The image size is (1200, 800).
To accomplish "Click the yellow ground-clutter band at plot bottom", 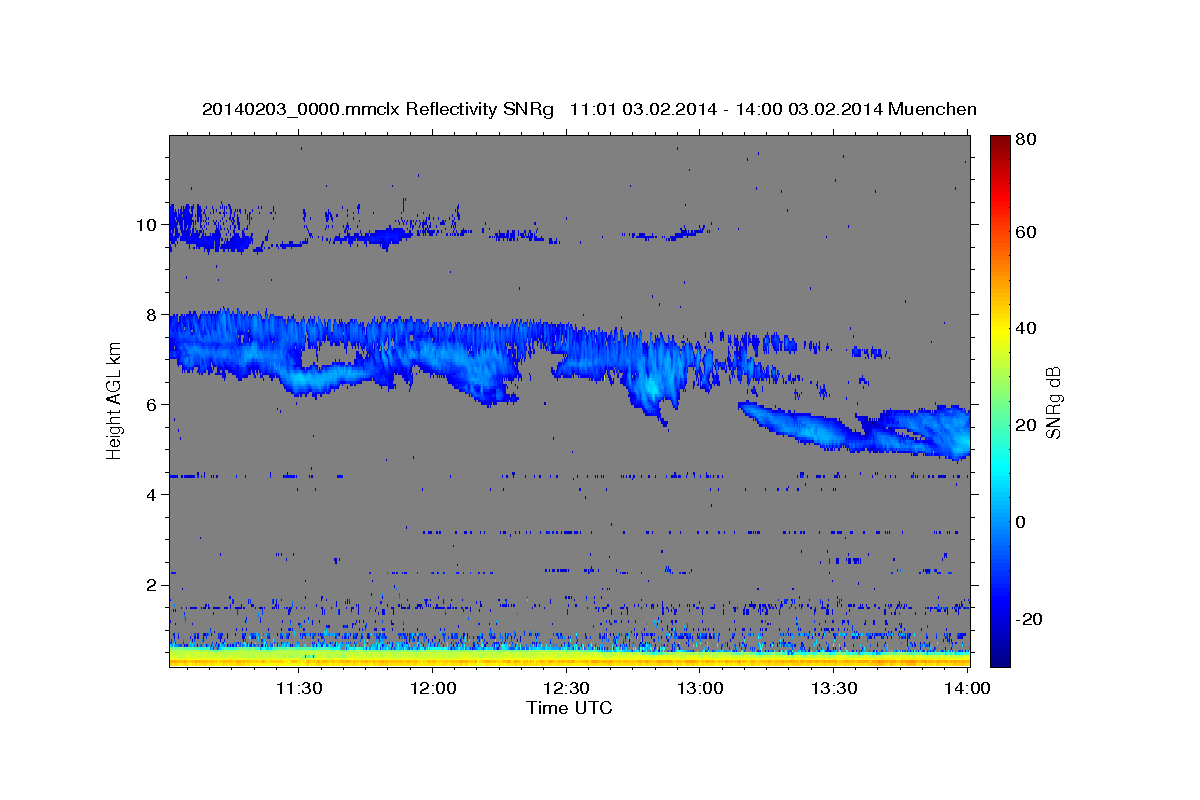I will pyautogui.click(x=569, y=658).
